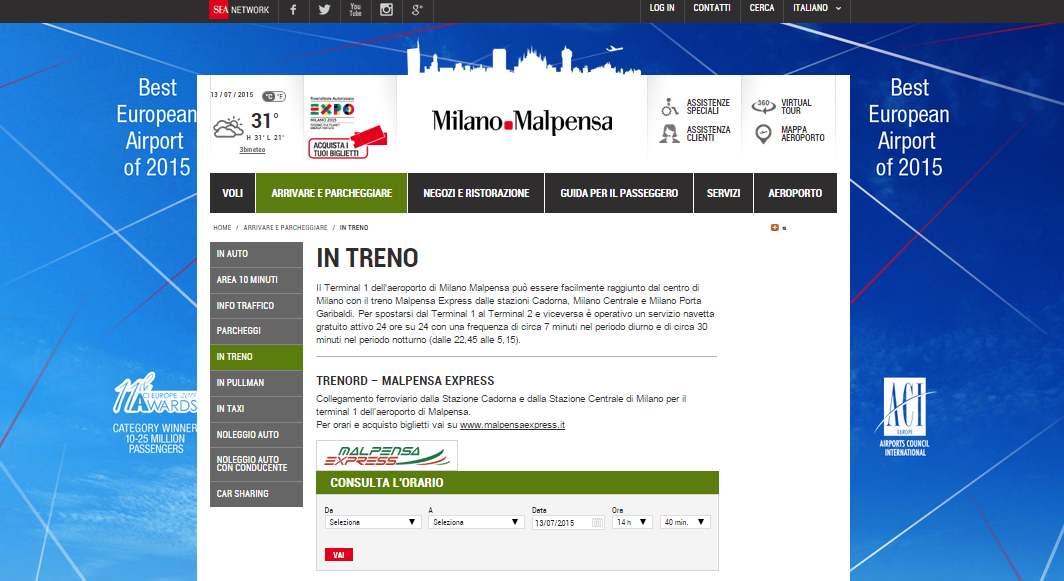
Task: Click the 360 Virtual Tour icon
Action: 764,106
